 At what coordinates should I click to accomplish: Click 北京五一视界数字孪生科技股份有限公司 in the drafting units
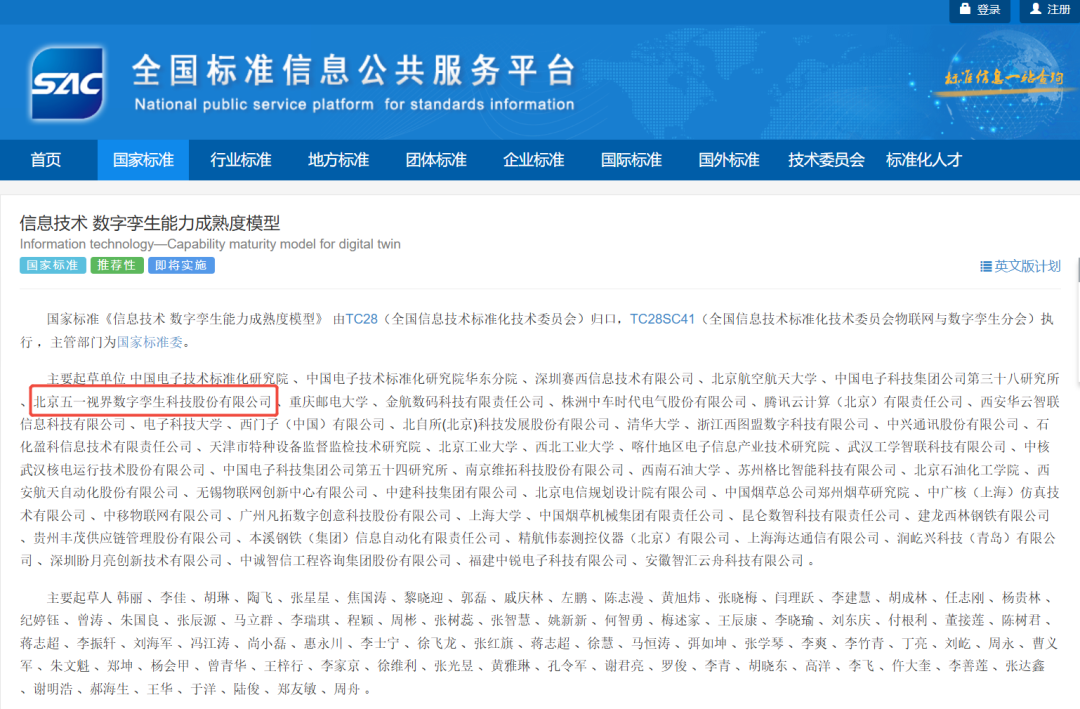click(x=153, y=401)
